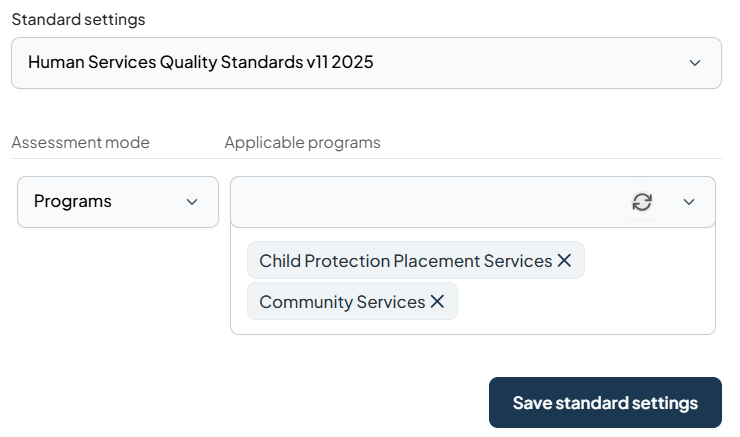Click Human Services Quality Standards v11 2025 text
The width and height of the screenshot is (740, 437).
[x=200, y=63]
